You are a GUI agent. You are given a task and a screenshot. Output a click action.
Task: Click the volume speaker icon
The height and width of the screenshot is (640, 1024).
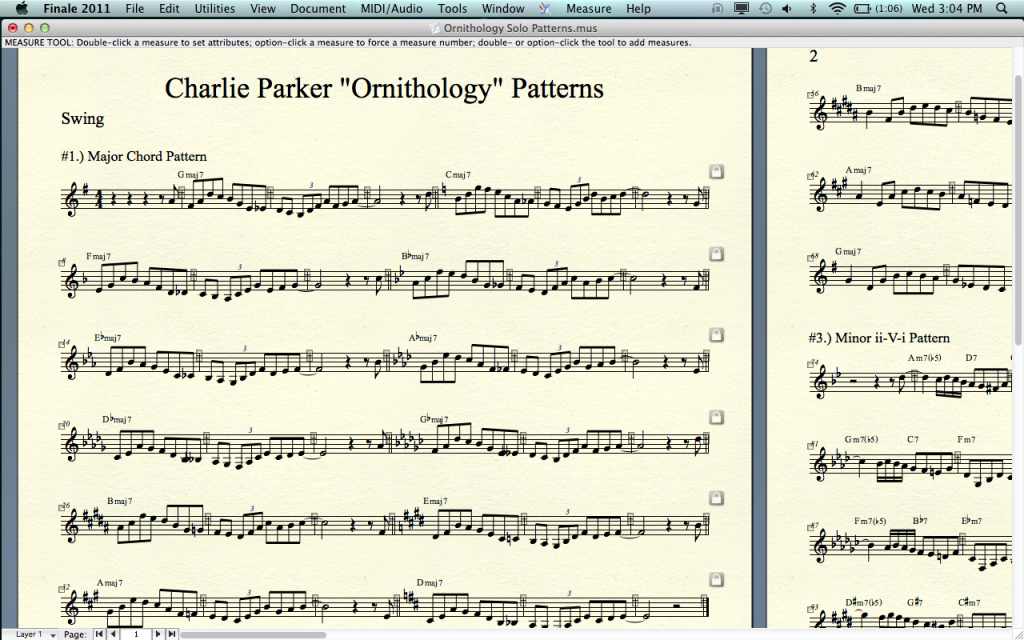tap(788, 8)
